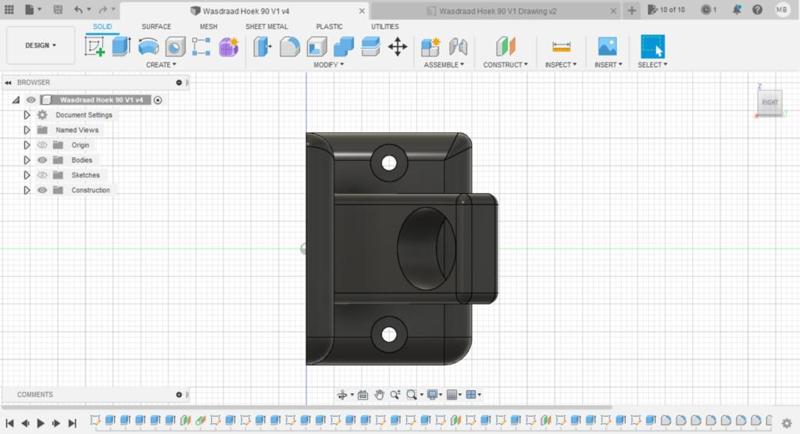Select the New Component tool
Image resolution: width=800 pixels, height=434 pixels.
pos(431,46)
